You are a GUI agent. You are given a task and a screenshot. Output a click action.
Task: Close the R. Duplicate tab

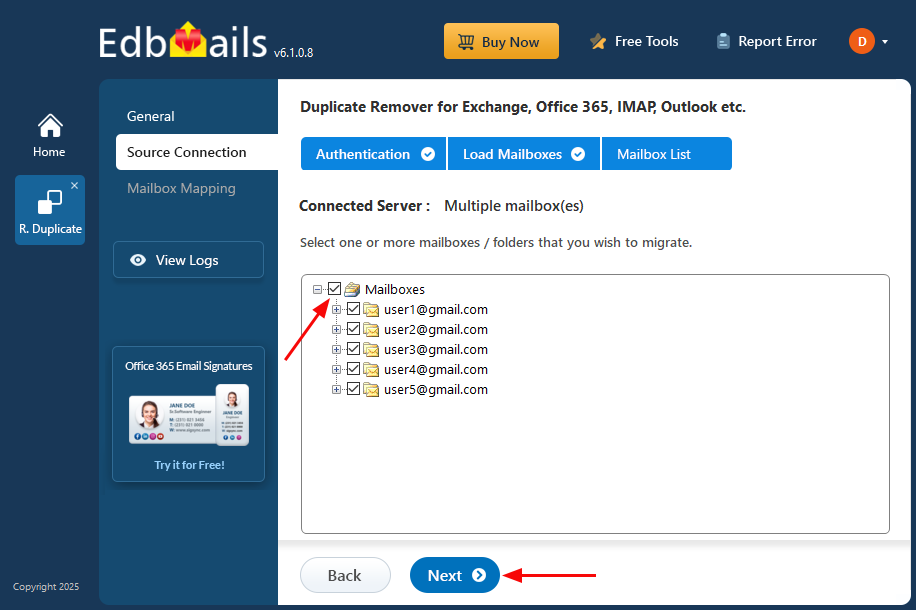[74, 186]
